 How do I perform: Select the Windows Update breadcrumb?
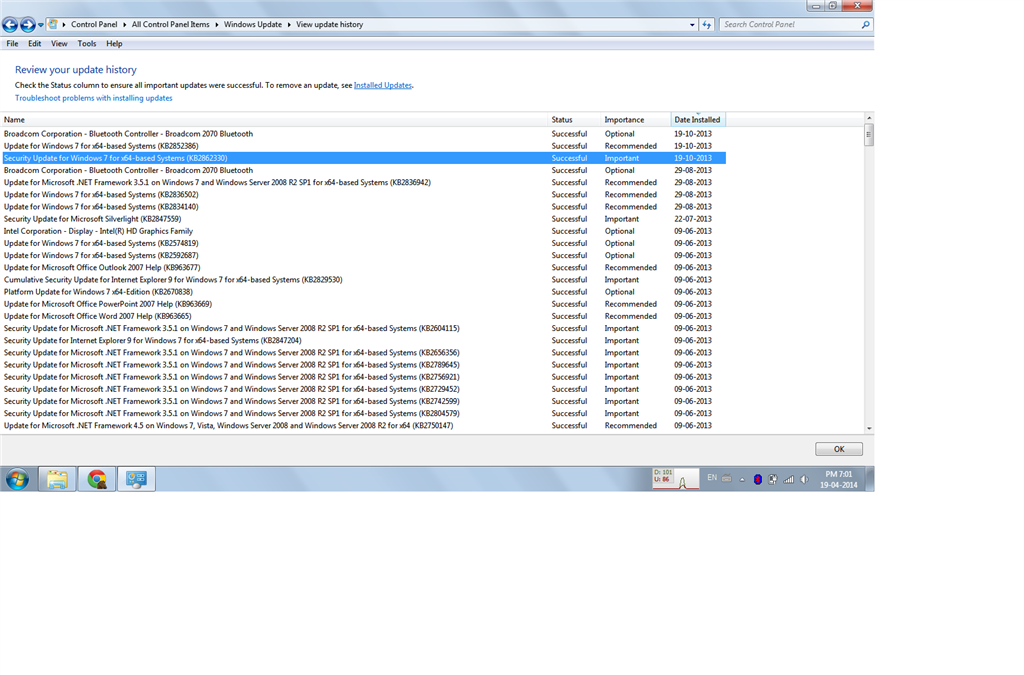pos(253,25)
